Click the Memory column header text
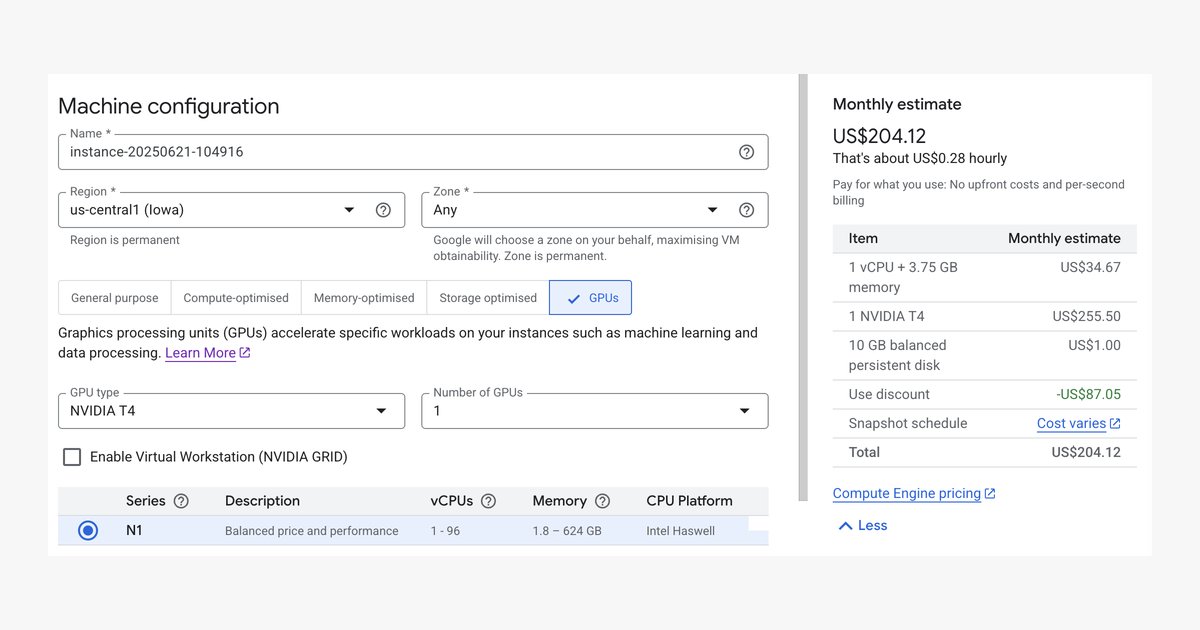The height and width of the screenshot is (630, 1200). click(x=559, y=501)
